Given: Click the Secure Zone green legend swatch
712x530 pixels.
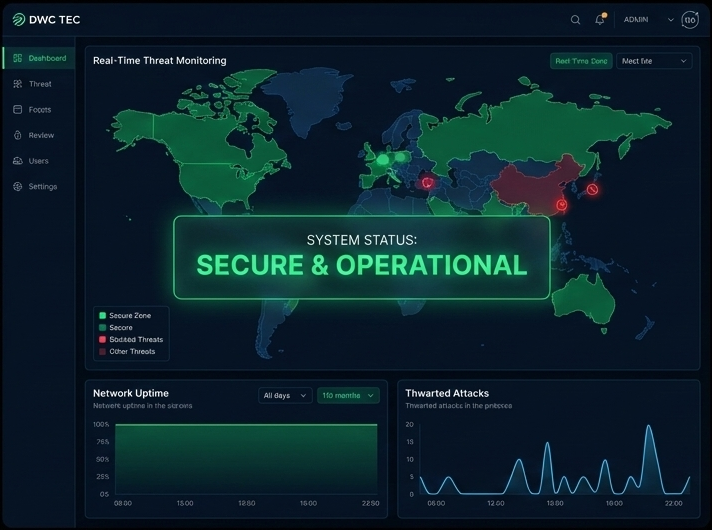Looking at the screenshot, I should click(101, 315).
